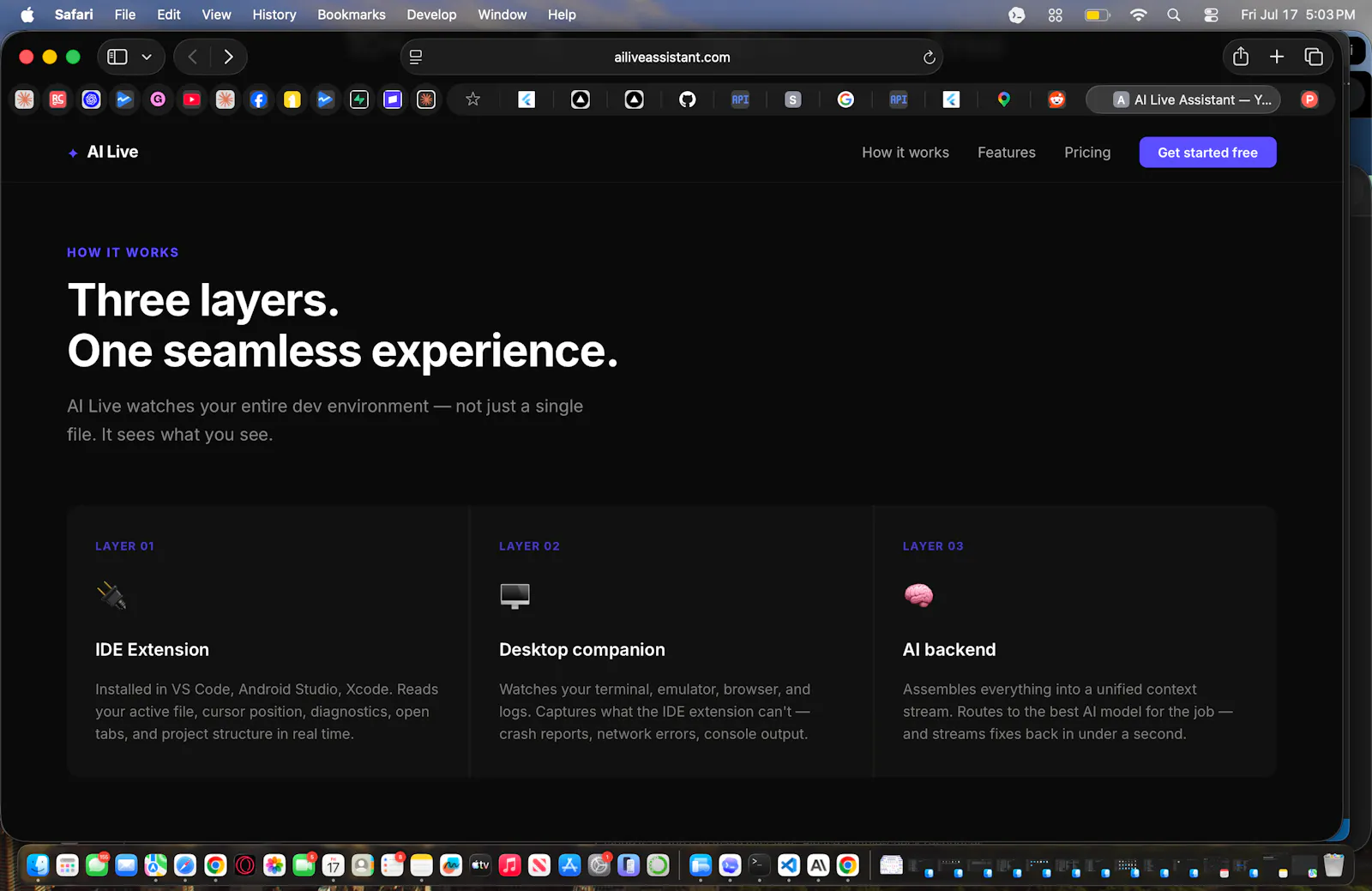
Task: Select the AI Live Assistant active tab
Action: pos(1183,99)
